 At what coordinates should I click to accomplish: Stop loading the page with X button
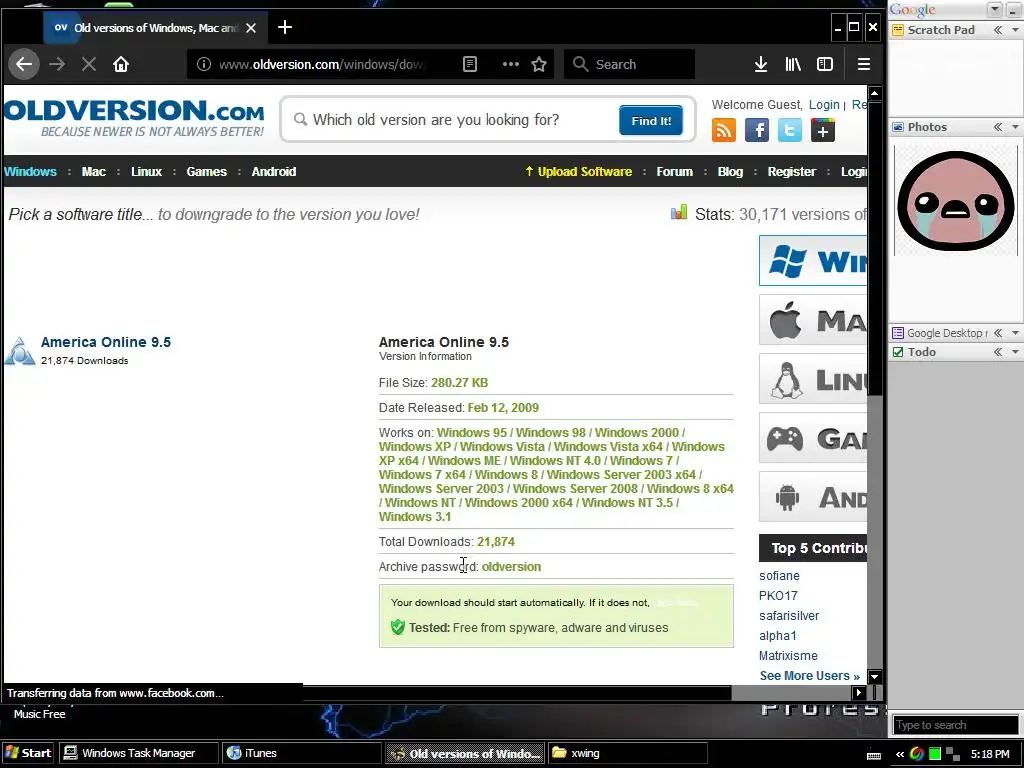[89, 64]
